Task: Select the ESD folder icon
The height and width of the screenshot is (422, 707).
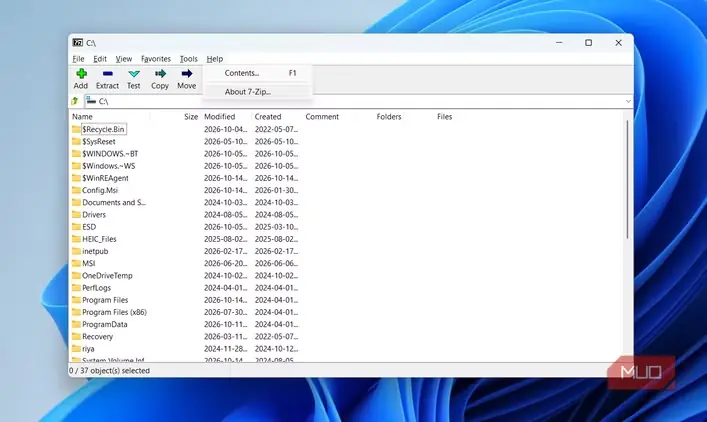Action: (76, 227)
